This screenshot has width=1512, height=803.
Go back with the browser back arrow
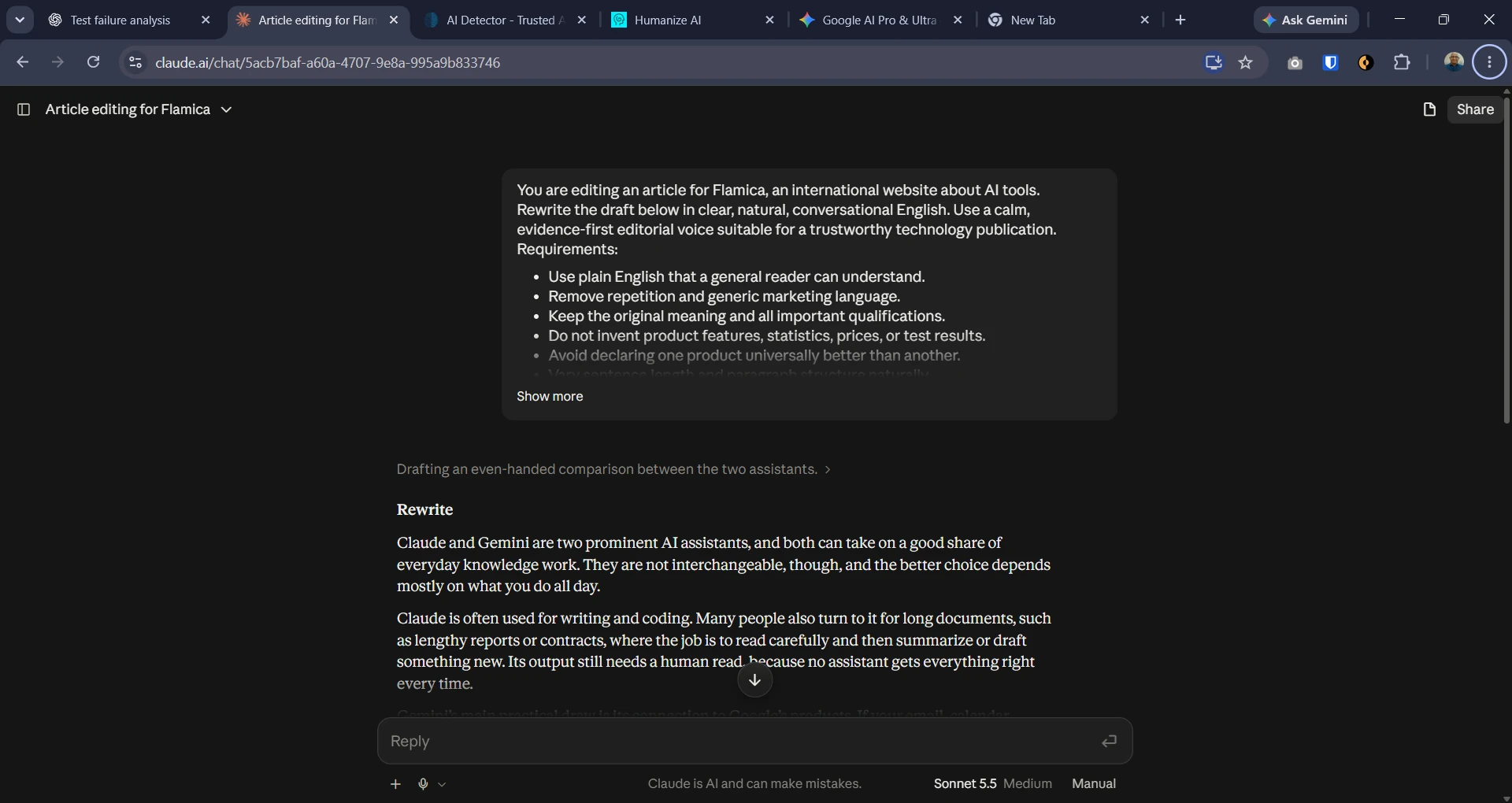(23, 62)
